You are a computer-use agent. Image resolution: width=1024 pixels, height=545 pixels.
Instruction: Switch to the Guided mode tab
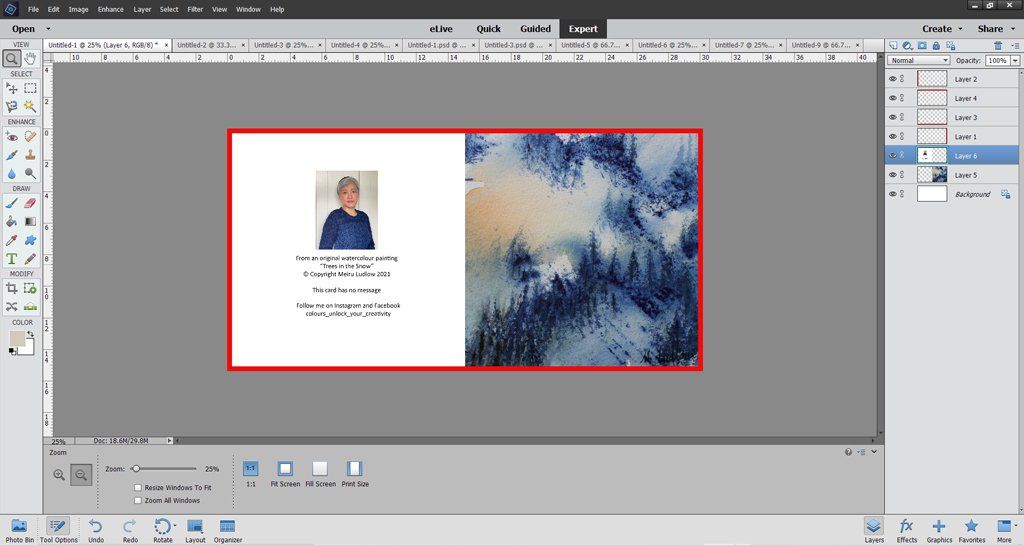coord(535,29)
